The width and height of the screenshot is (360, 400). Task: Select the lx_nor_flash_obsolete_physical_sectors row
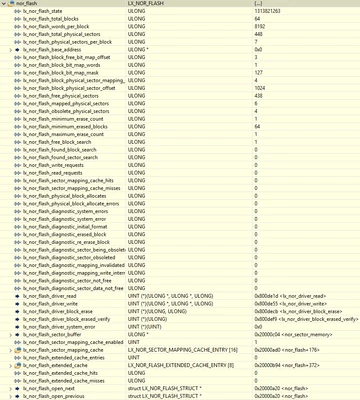(180, 111)
